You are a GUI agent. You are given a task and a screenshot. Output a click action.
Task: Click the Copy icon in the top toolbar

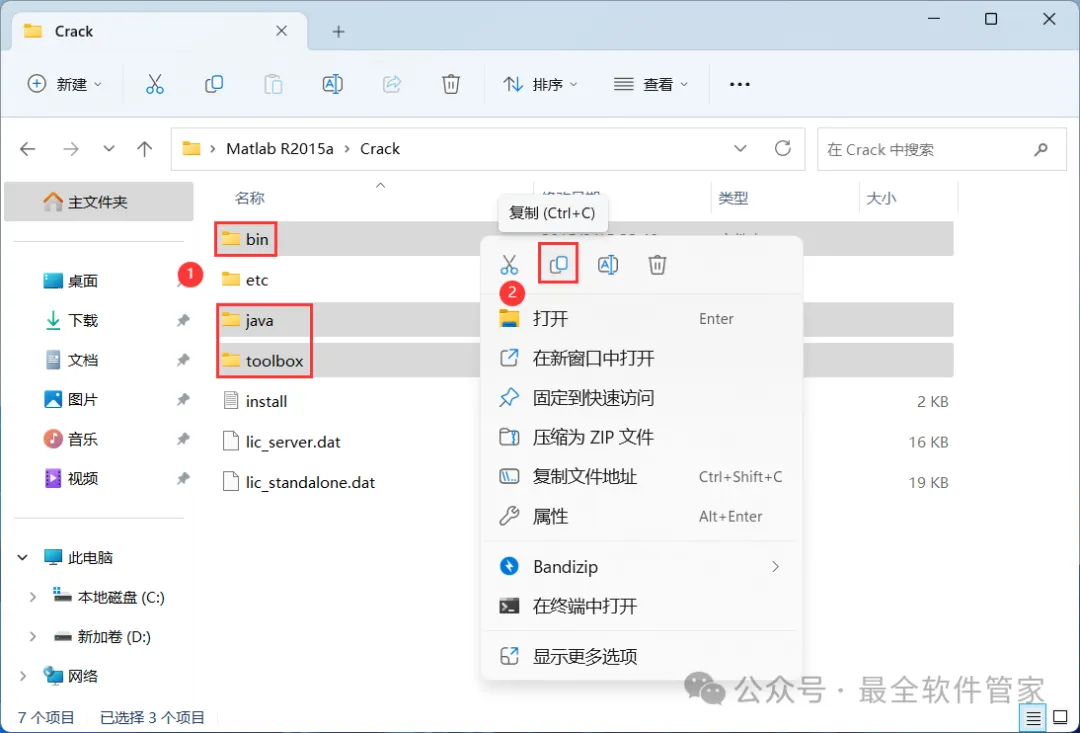coord(214,84)
